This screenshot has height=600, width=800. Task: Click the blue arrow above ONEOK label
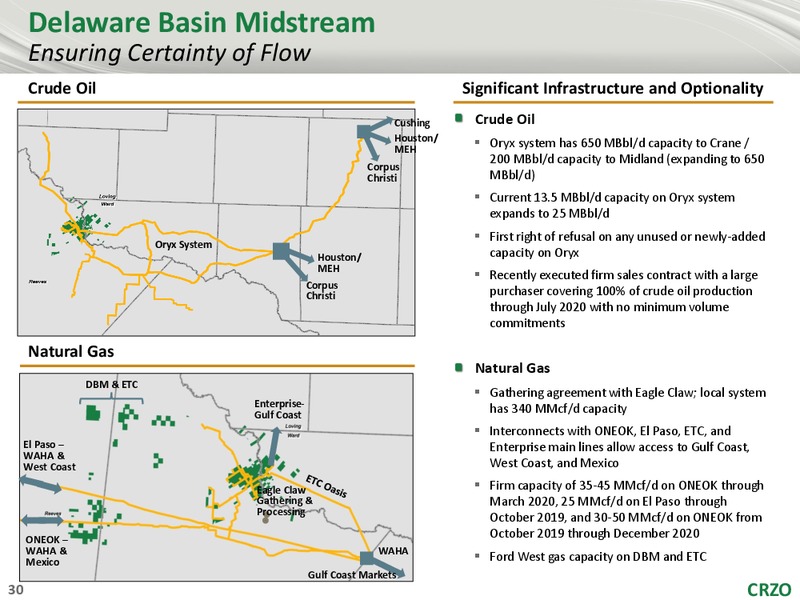tap(42, 520)
